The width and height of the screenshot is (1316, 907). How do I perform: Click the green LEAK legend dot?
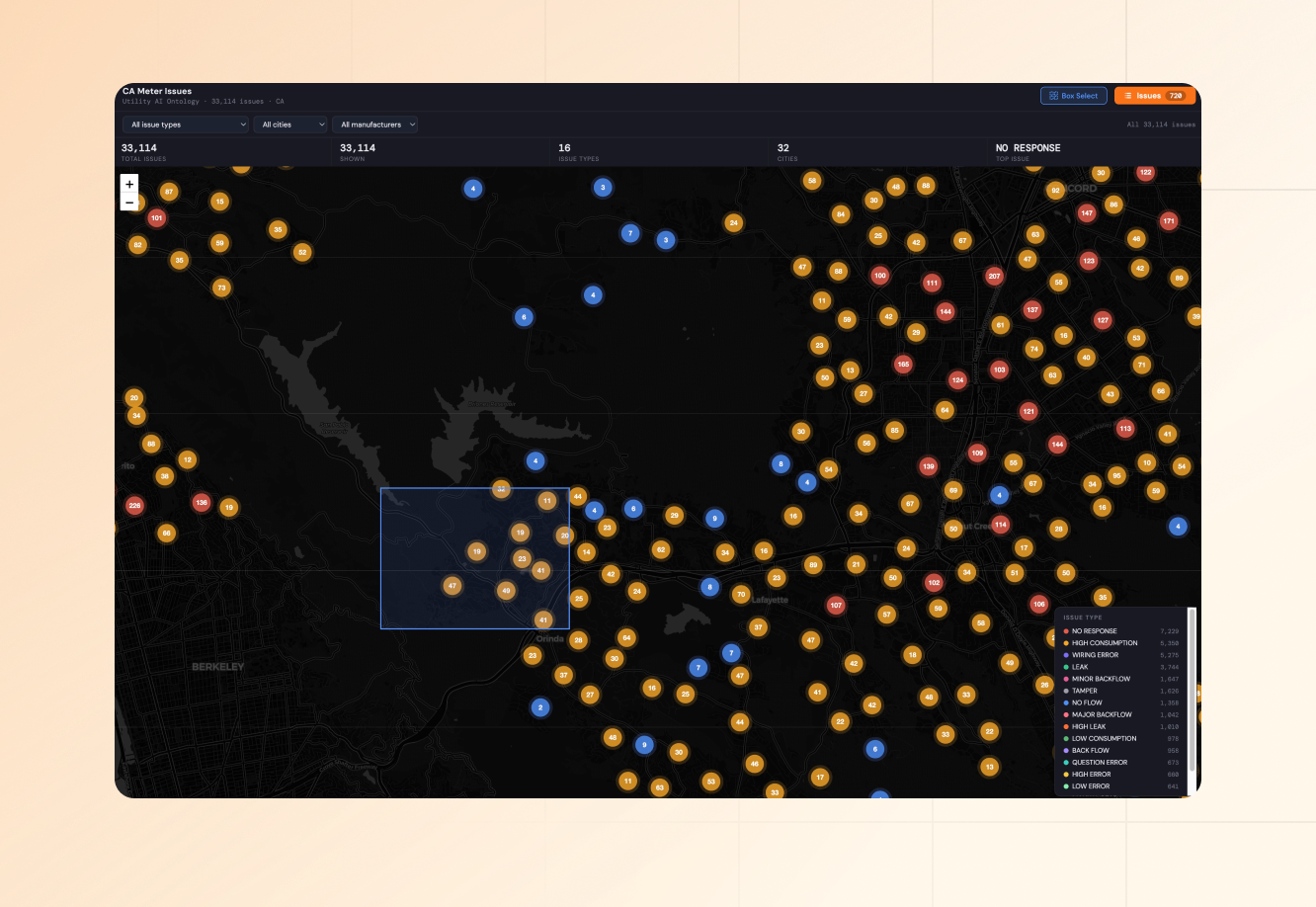pos(1067,667)
